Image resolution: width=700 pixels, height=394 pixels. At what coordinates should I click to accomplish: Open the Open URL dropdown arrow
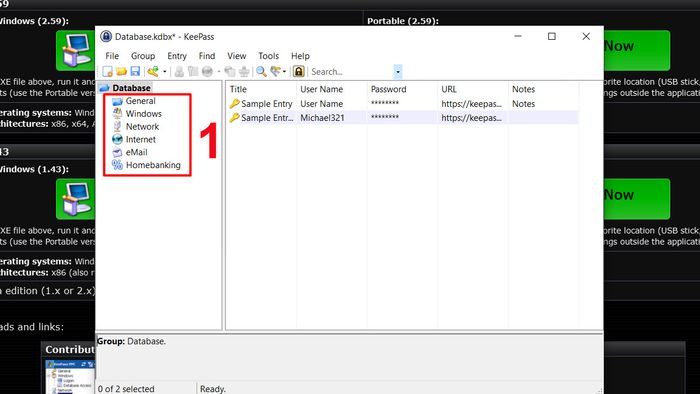tap(219, 71)
